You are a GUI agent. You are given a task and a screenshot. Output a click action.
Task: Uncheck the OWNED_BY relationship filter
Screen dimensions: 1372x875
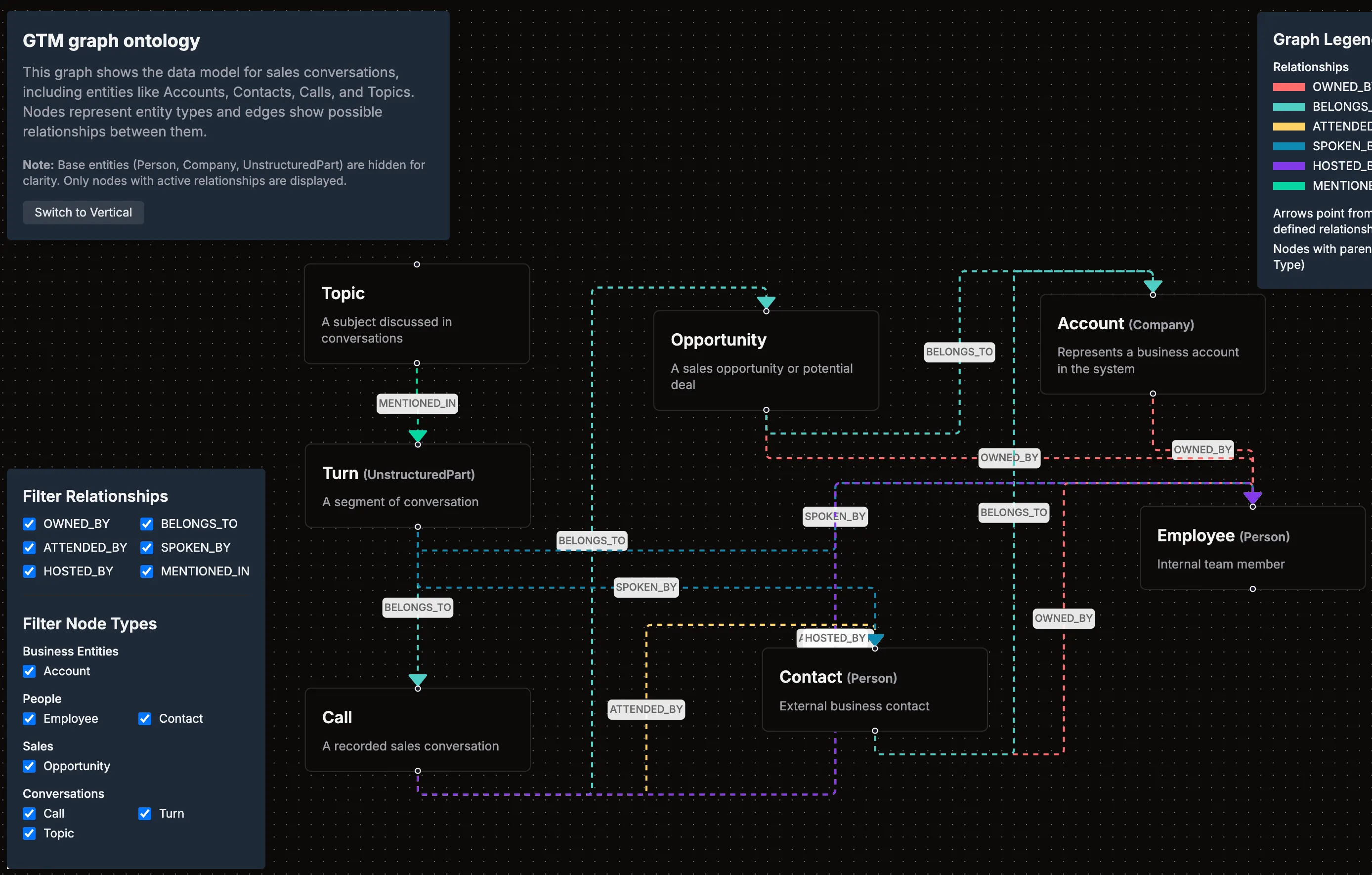tap(29, 524)
